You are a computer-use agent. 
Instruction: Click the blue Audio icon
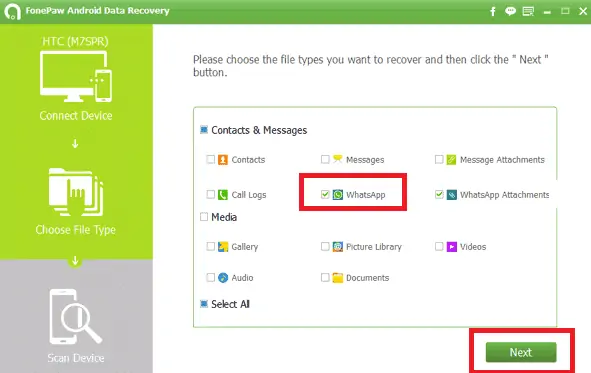tap(223, 278)
